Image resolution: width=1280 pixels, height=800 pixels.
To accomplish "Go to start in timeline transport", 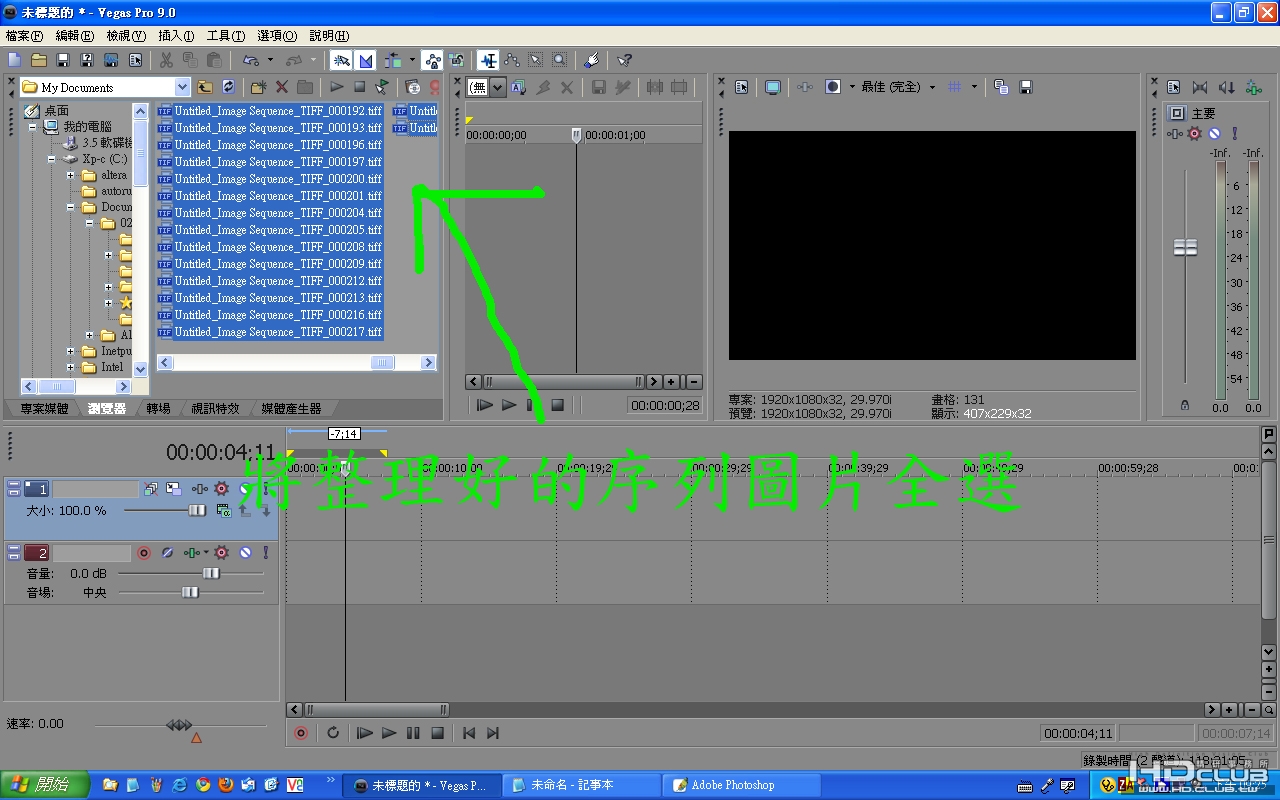I will point(468,733).
